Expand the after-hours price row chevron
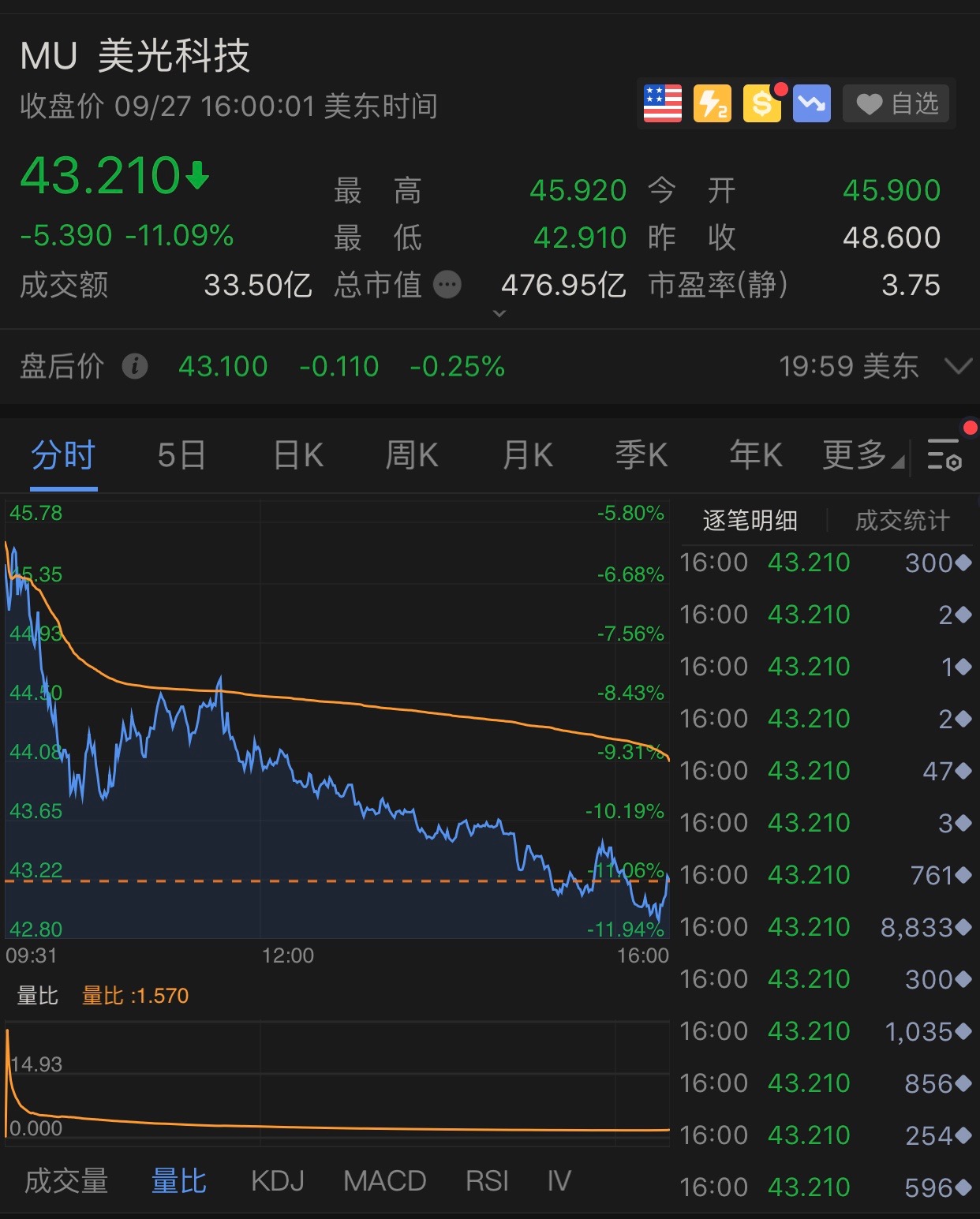This screenshot has height=1219, width=980. [959, 366]
